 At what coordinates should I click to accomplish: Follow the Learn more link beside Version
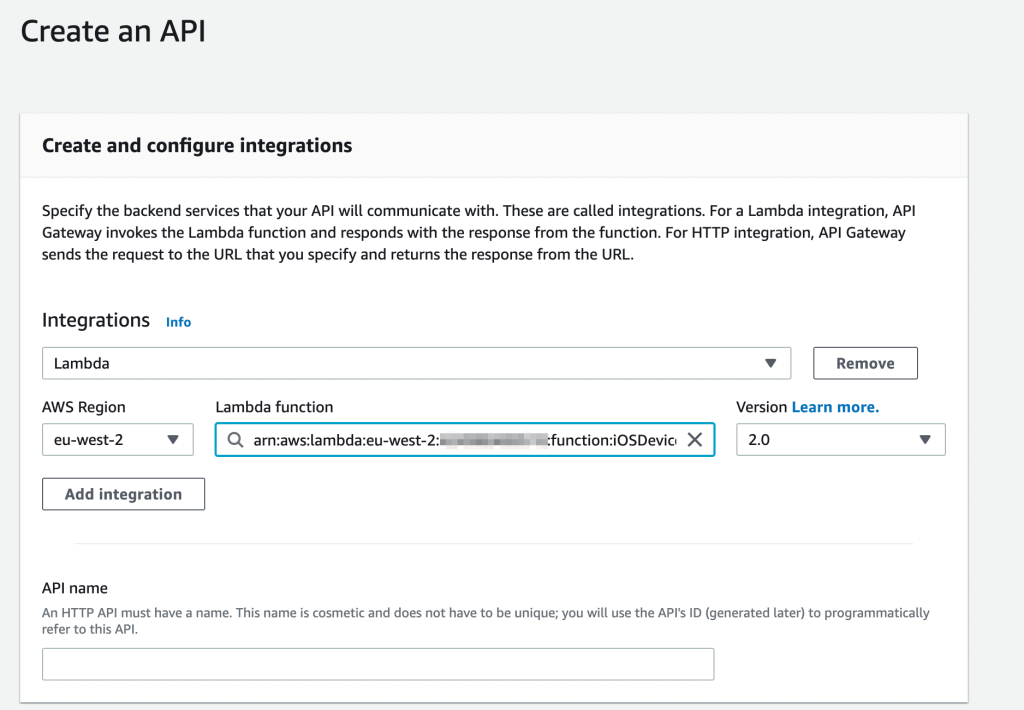835,407
